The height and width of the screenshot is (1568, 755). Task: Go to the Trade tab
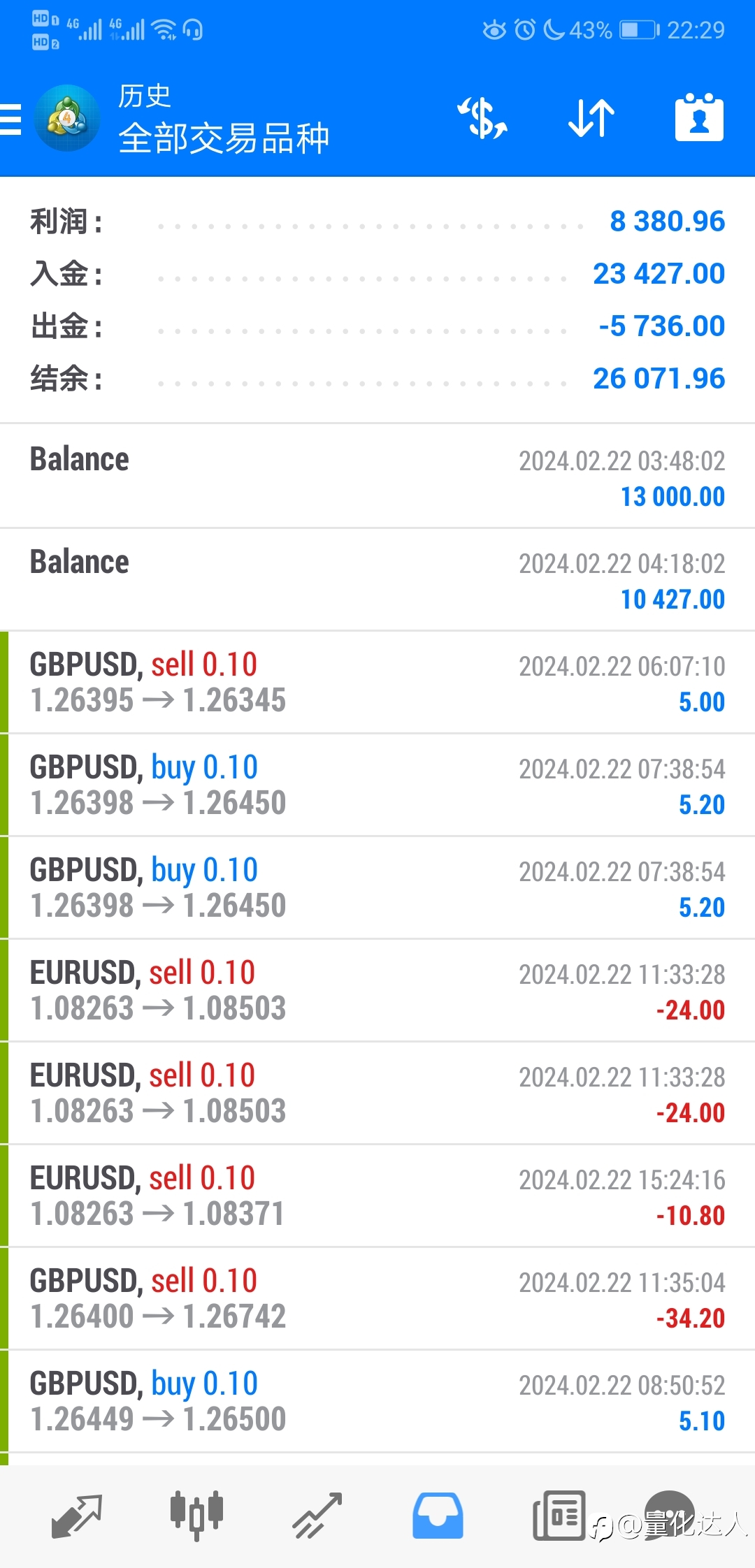tap(317, 1515)
